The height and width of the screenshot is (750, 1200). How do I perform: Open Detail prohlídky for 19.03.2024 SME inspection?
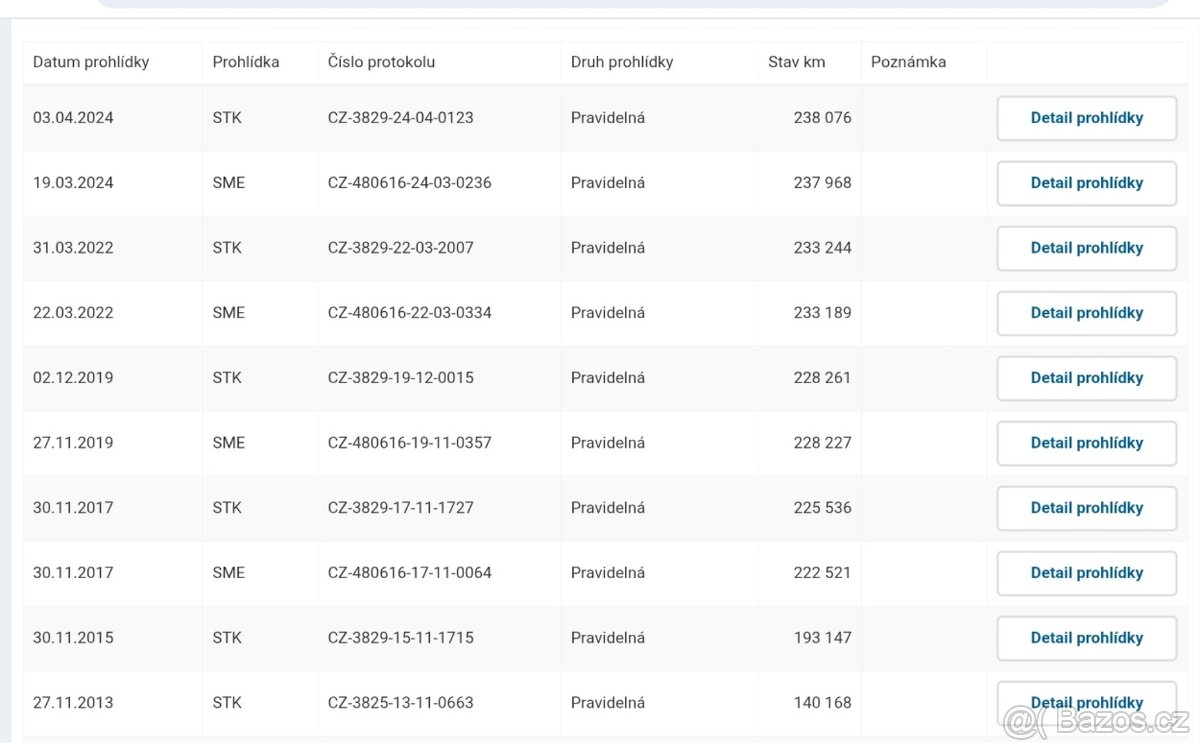coord(1086,183)
